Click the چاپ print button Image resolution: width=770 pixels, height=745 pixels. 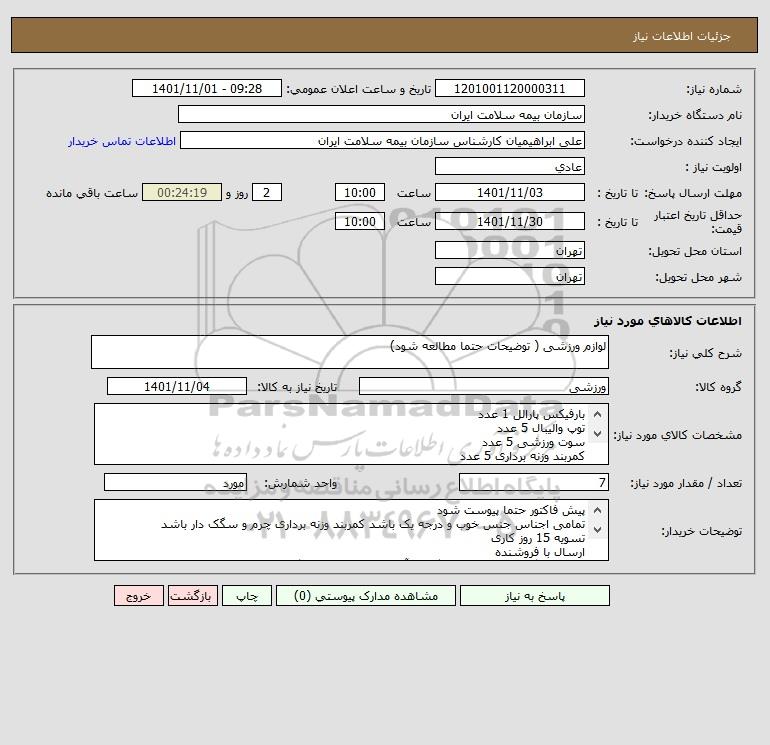pos(247,596)
